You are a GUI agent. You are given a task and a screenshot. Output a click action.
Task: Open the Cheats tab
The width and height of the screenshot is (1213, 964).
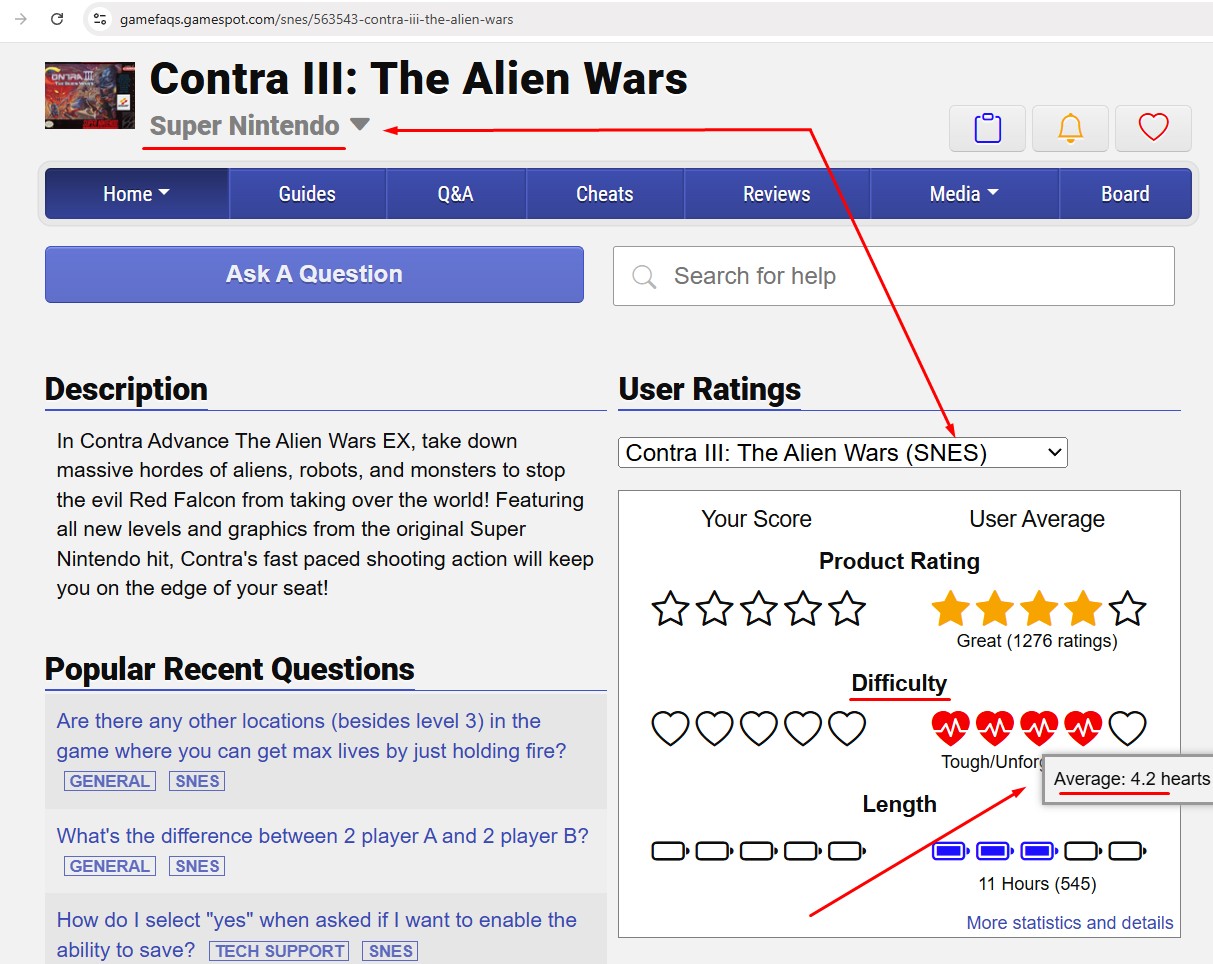coord(605,194)
